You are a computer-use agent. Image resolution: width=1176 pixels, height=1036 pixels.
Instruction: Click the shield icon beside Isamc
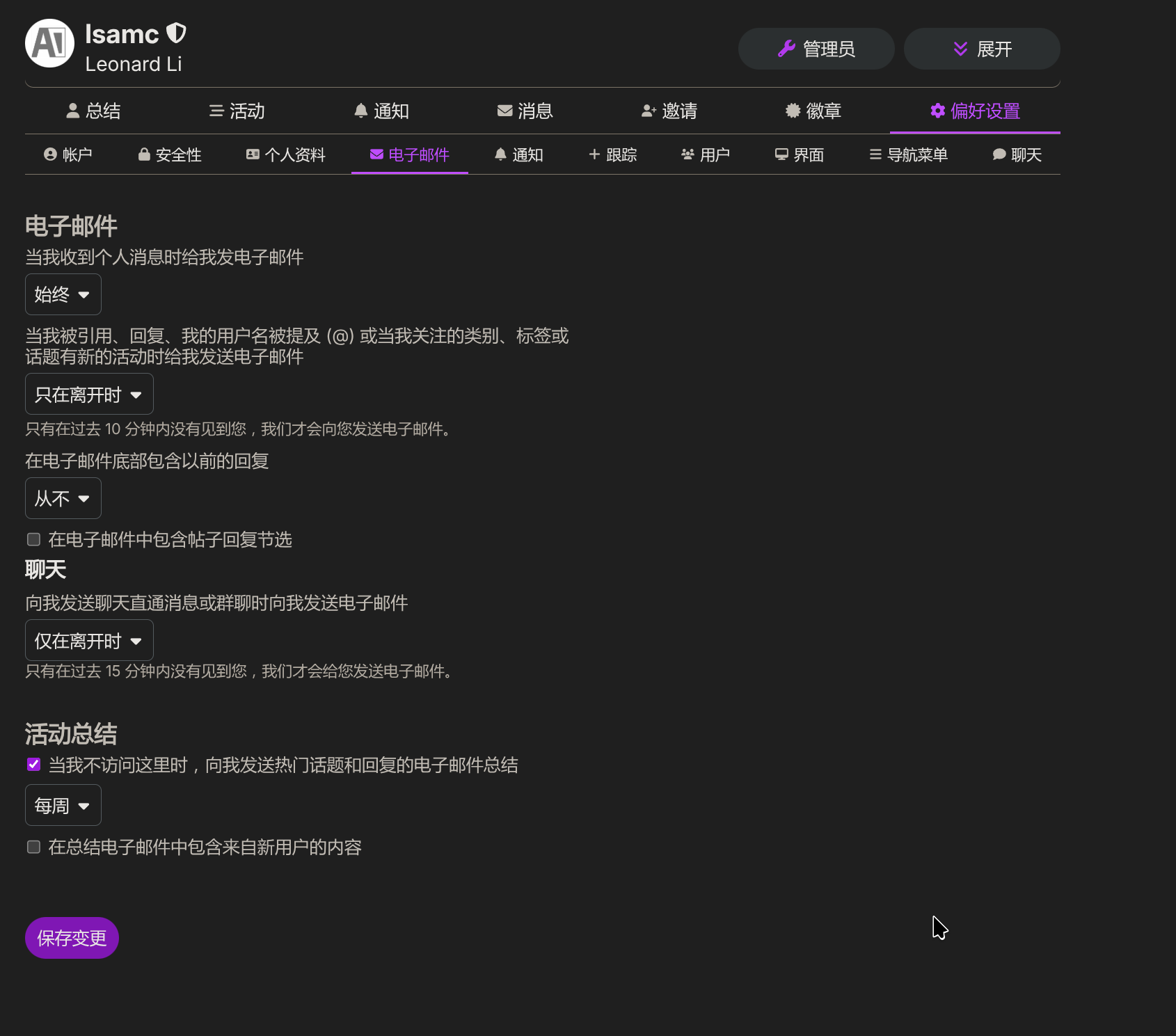pos(177,33)
